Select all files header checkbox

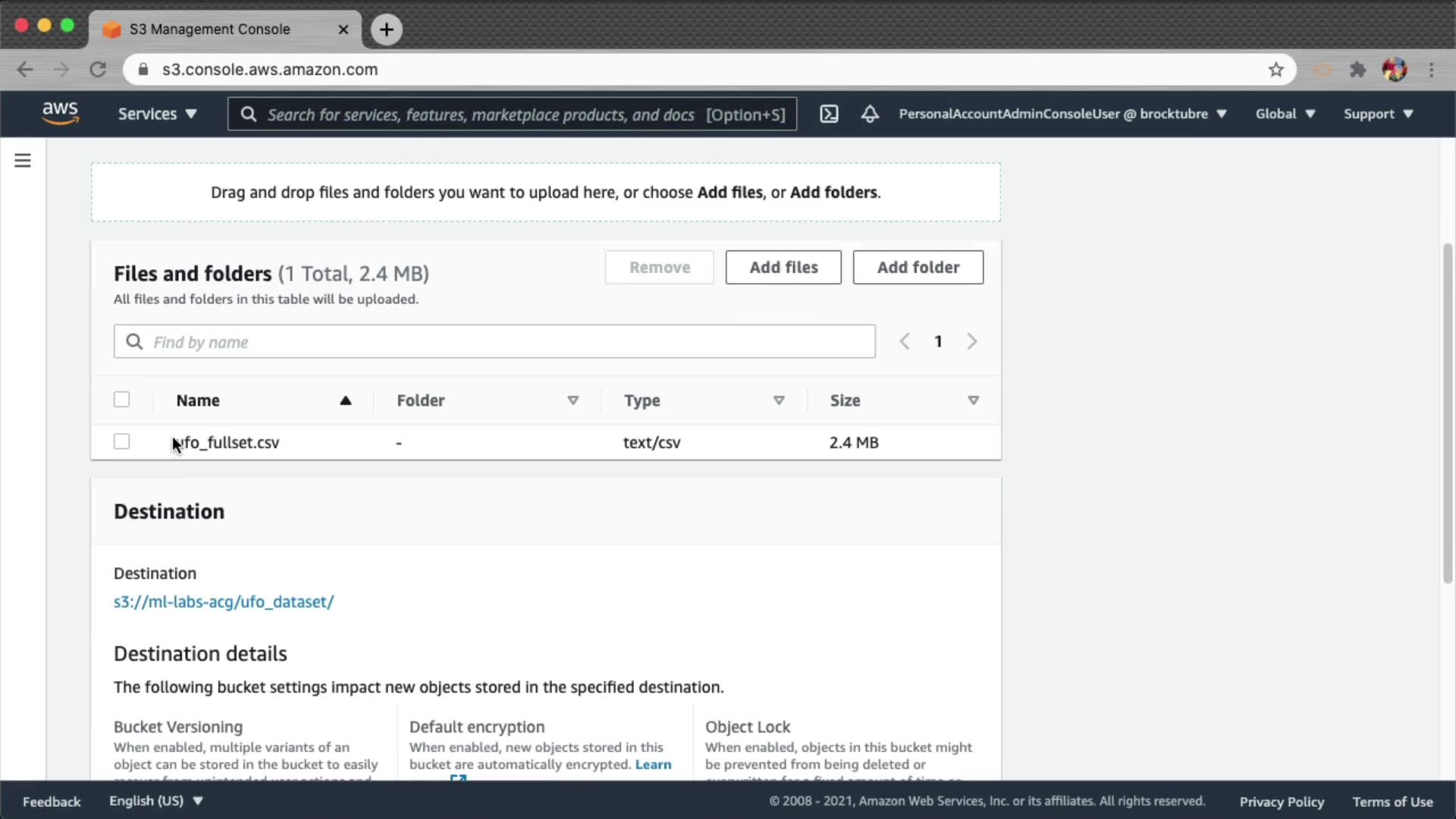click(121, 400)
